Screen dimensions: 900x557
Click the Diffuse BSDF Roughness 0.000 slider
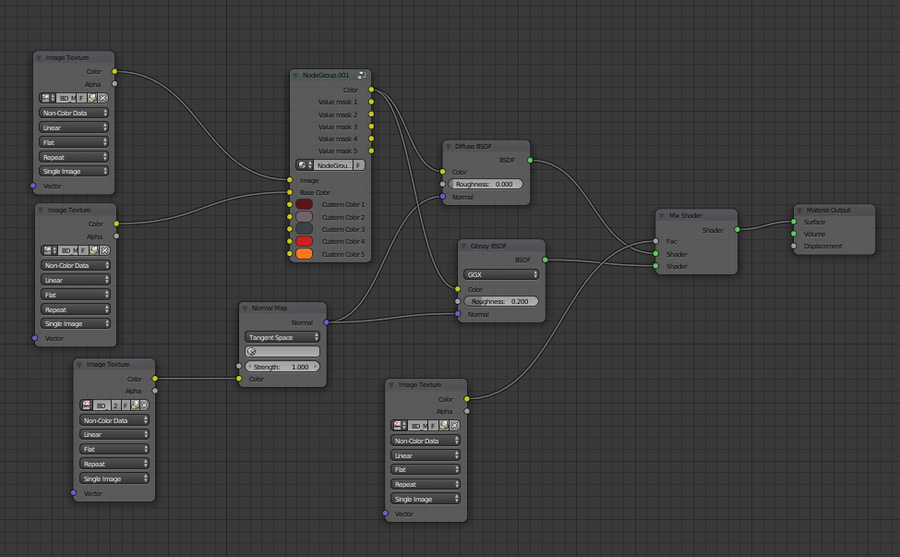[486, 184]
